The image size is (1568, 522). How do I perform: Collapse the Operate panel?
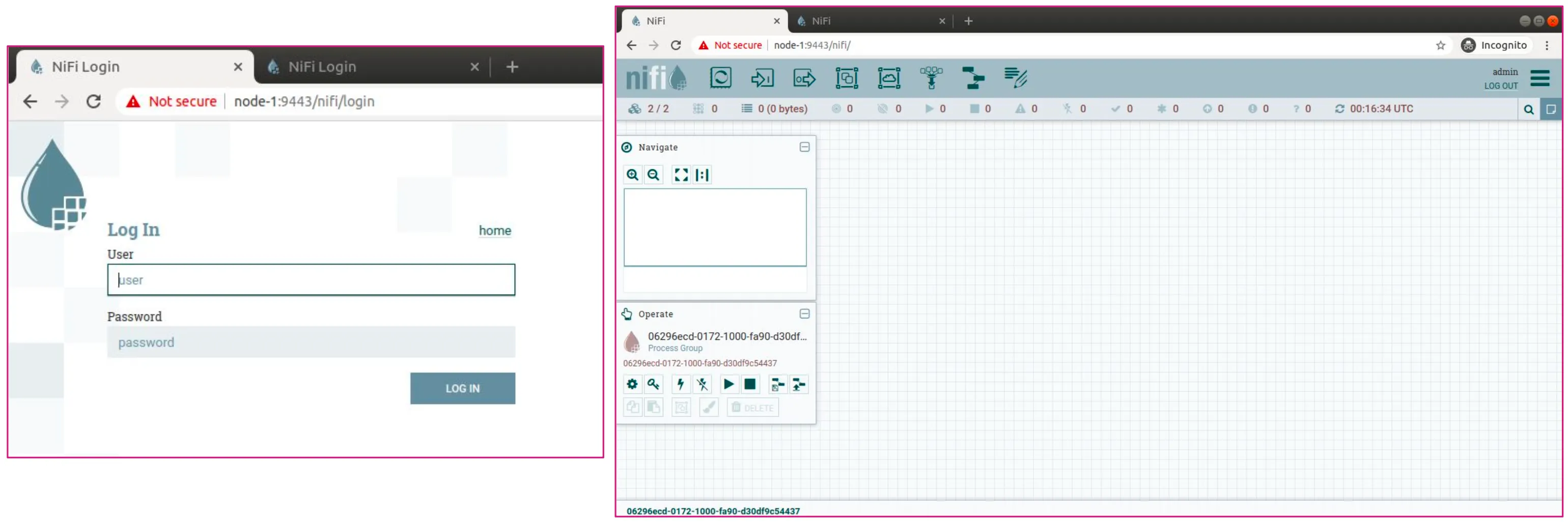804,314
